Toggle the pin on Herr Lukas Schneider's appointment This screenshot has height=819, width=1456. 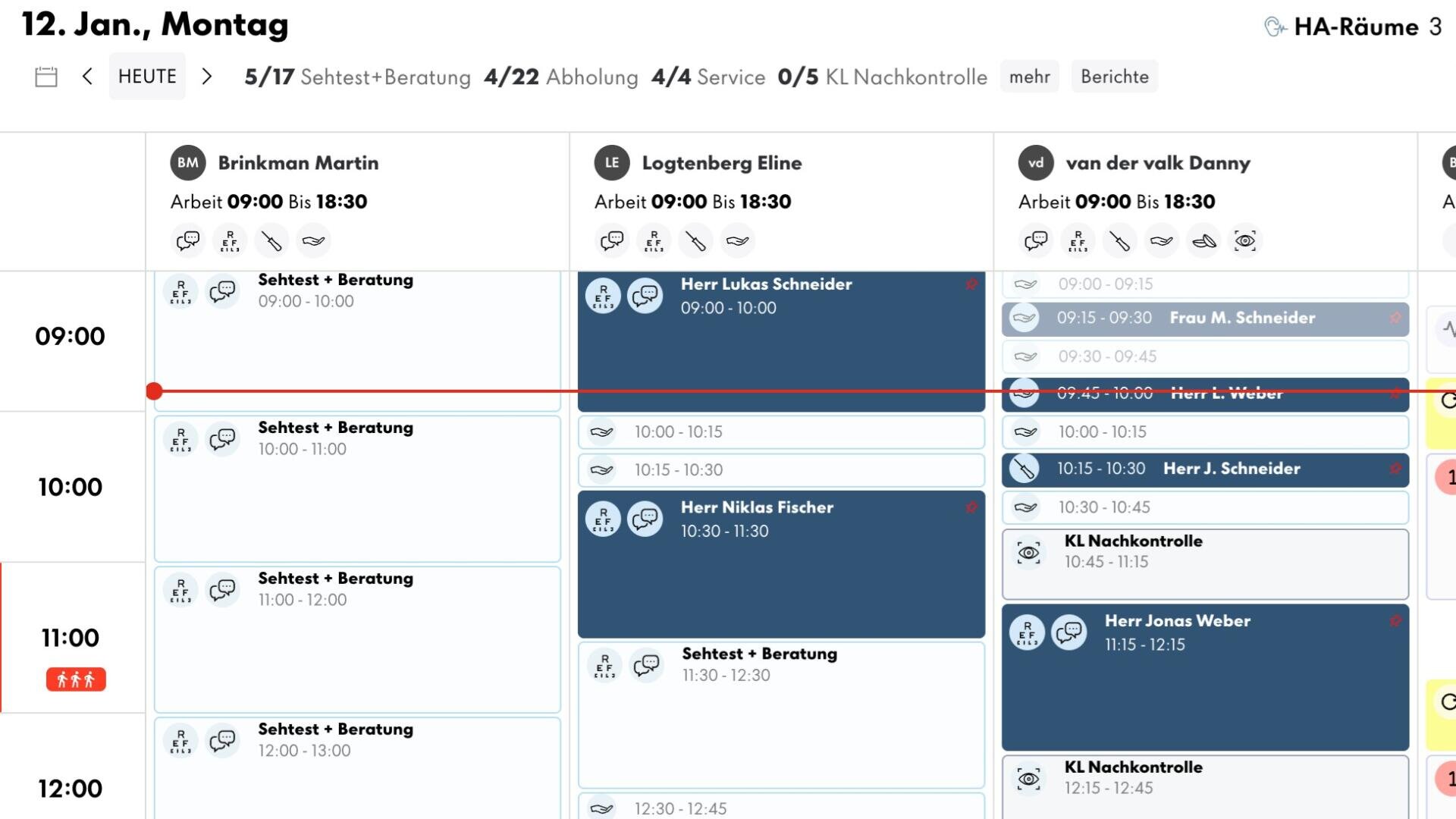click(x=971, y=284)
